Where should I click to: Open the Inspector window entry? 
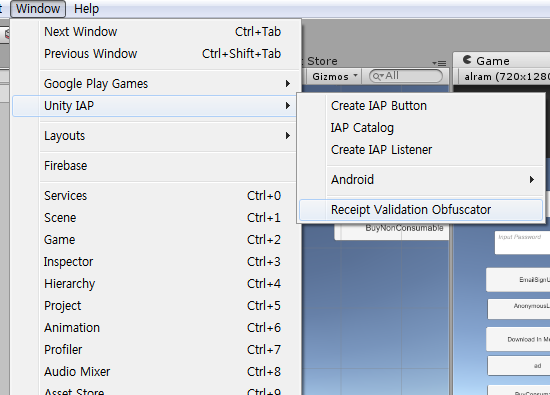click(156, 262)
